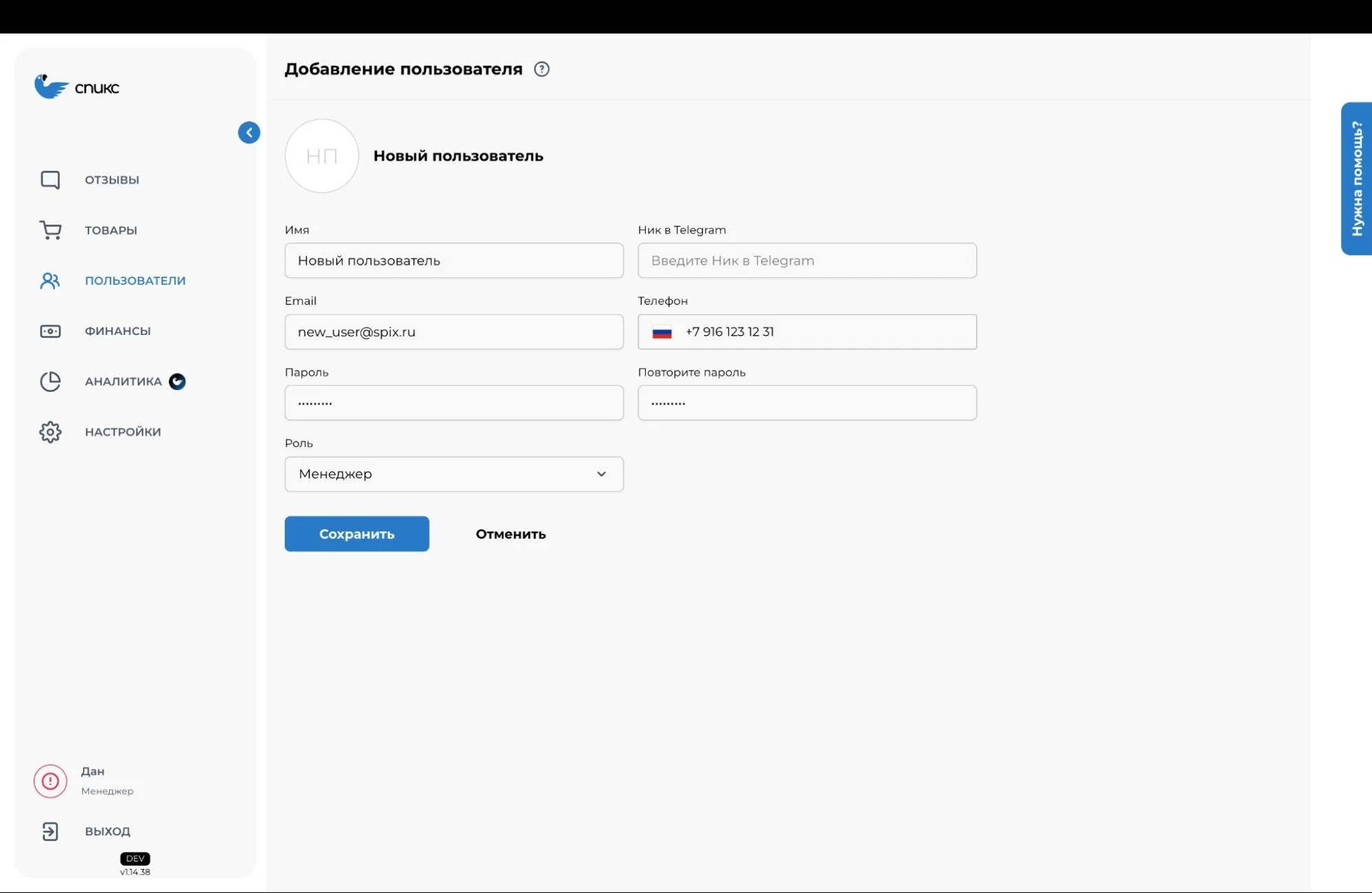Open the help question mark next to the title

point(542,69)
